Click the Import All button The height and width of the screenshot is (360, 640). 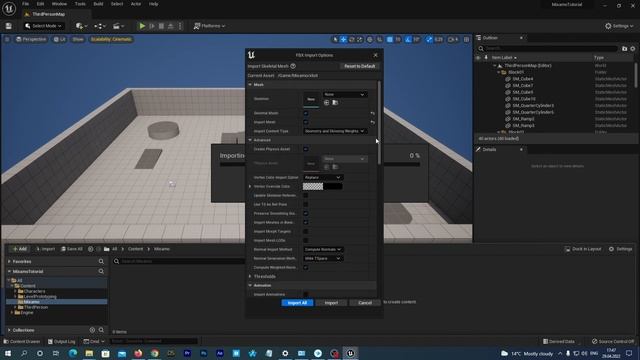click(x=297, y=303)
